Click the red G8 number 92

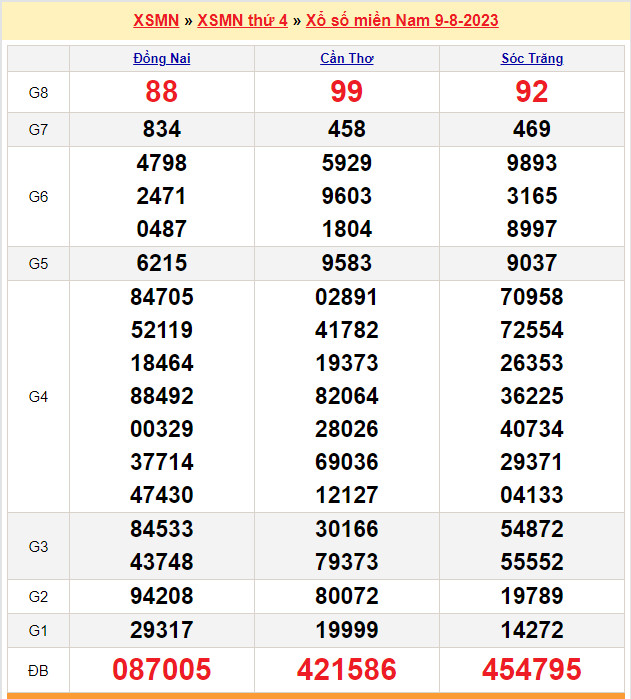pos(532,92)
